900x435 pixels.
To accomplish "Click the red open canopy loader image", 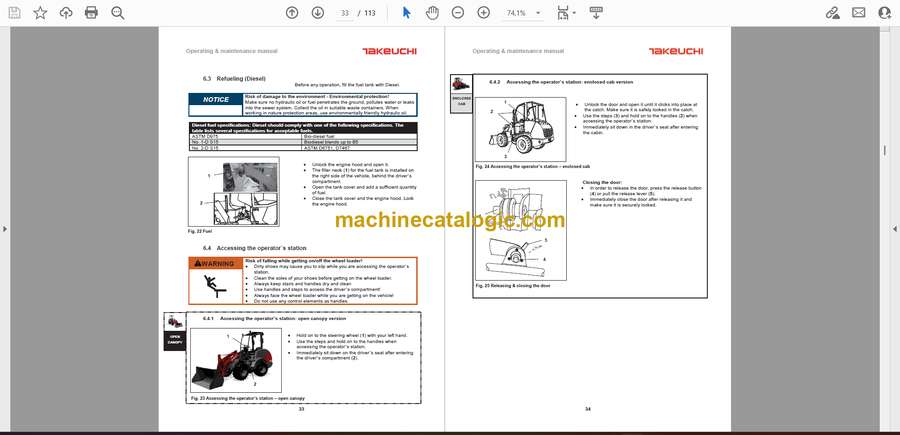I will [236, 361].
